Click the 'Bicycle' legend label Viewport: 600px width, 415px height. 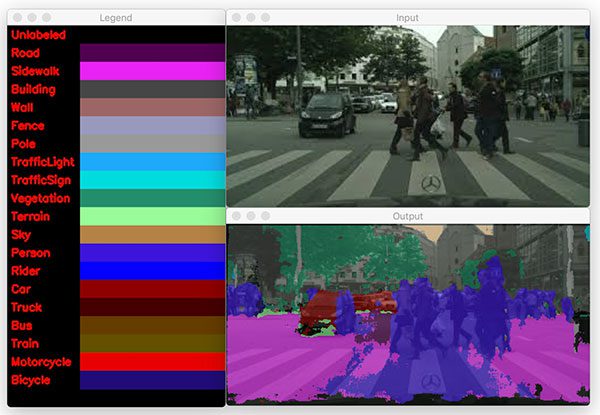31,380
